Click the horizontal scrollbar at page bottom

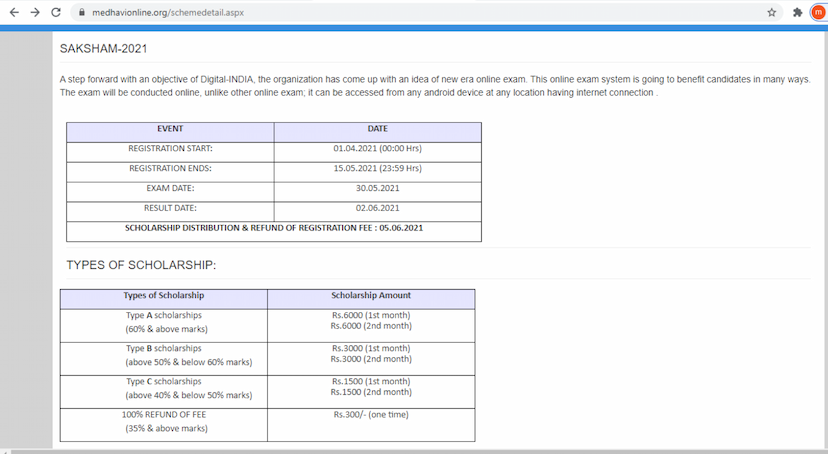(x=300, y=451)
